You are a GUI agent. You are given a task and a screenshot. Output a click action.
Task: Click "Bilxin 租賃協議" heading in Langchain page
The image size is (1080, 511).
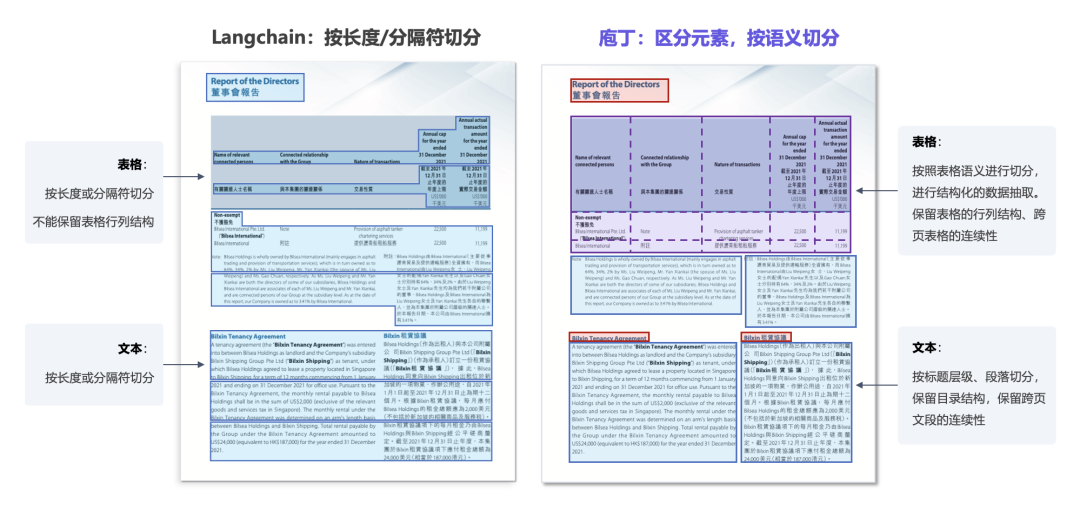403,337
